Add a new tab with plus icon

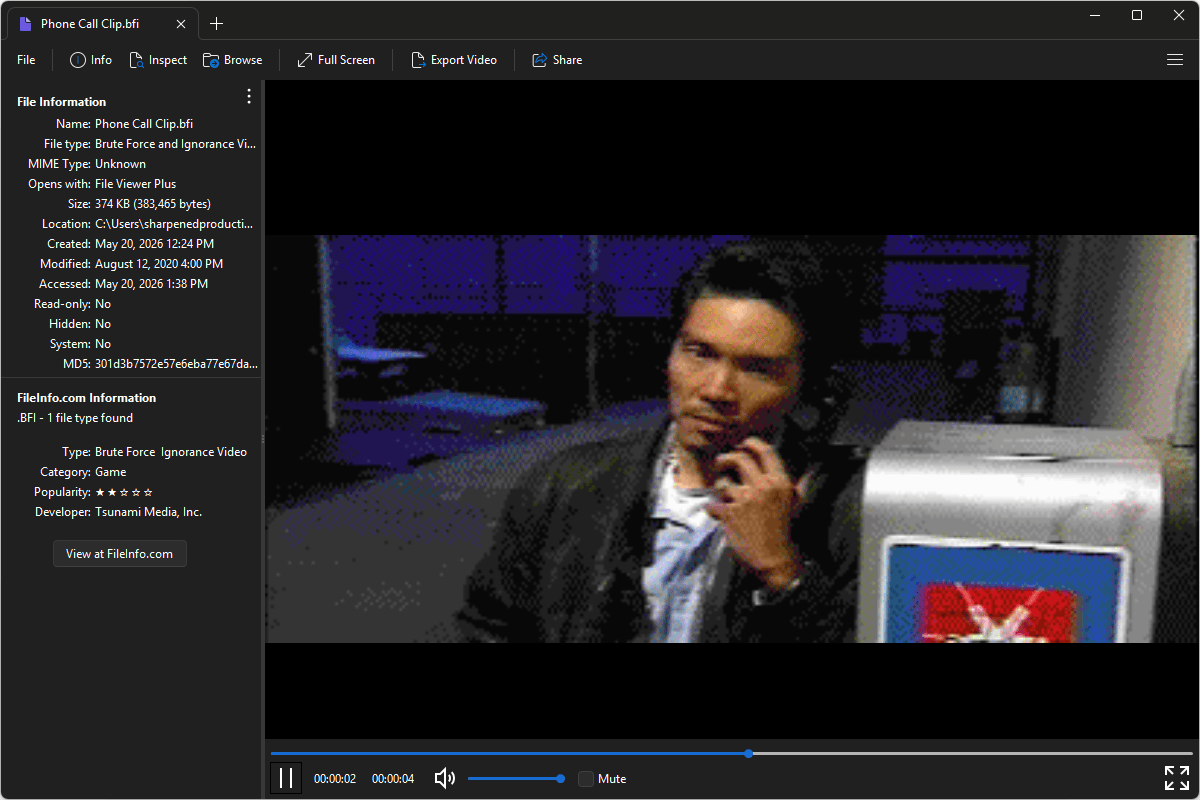coord(217,24)
